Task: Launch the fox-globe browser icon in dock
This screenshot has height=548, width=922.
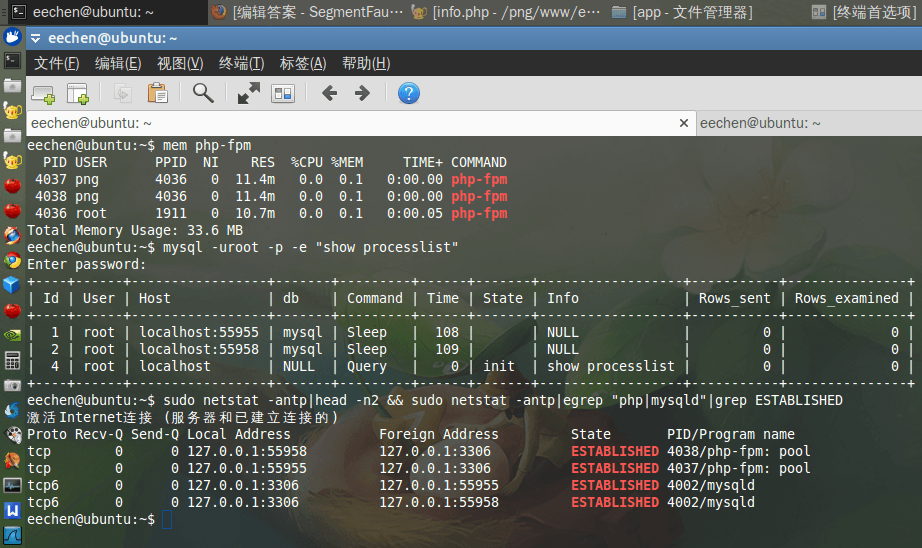Action: coord(12,235)
